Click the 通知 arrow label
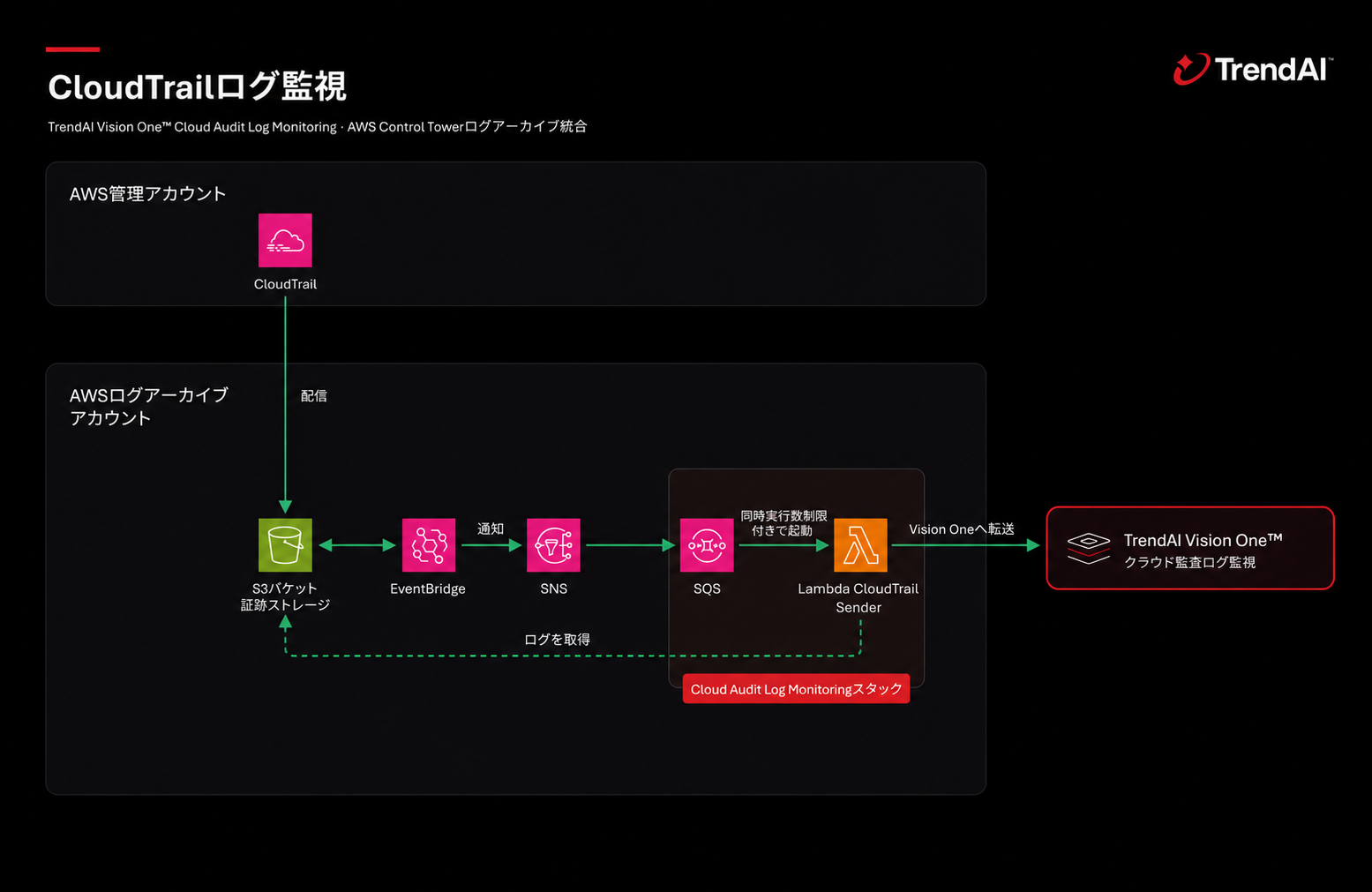Screen dimensions: 1372x892 pos(491,528)
